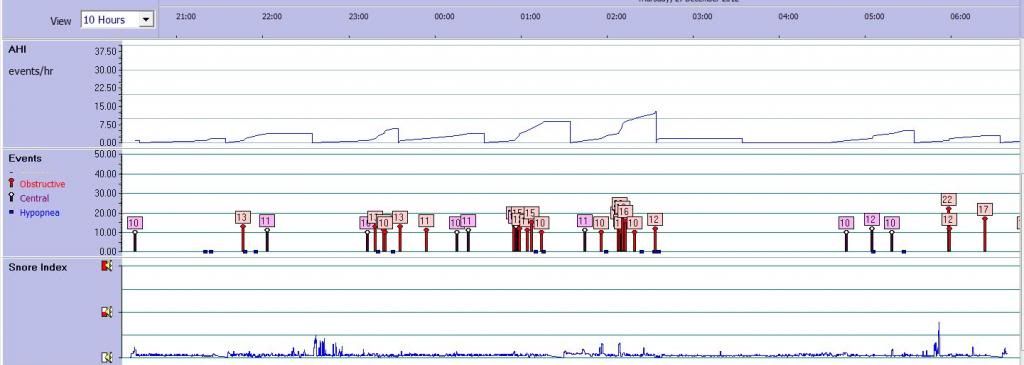Select the event flag labeled 16 near 02:00
The image size is (1024, 365).
point(624,212)
